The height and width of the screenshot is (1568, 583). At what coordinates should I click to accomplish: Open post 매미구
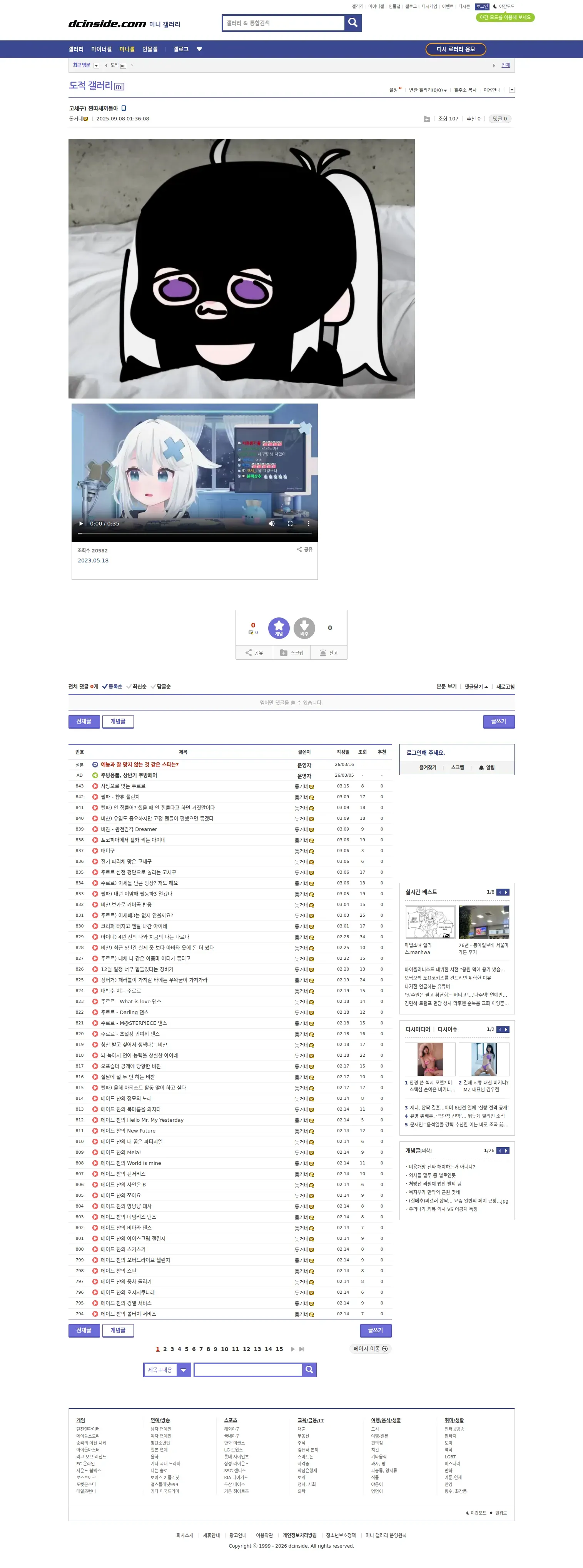[x=108, y=850]
